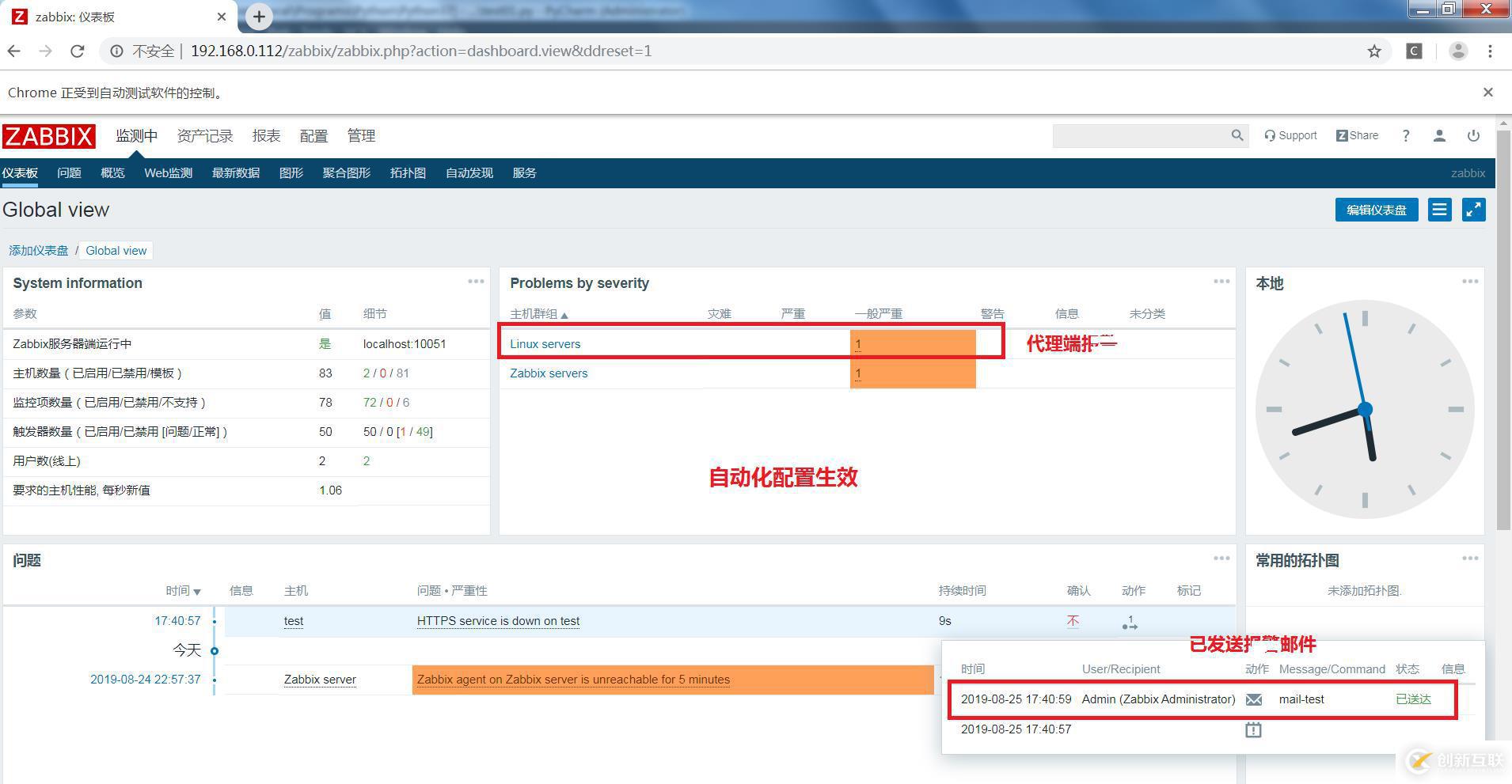Open Chrome three-dot menu
1512x784 pixels.
point(1490,51)
